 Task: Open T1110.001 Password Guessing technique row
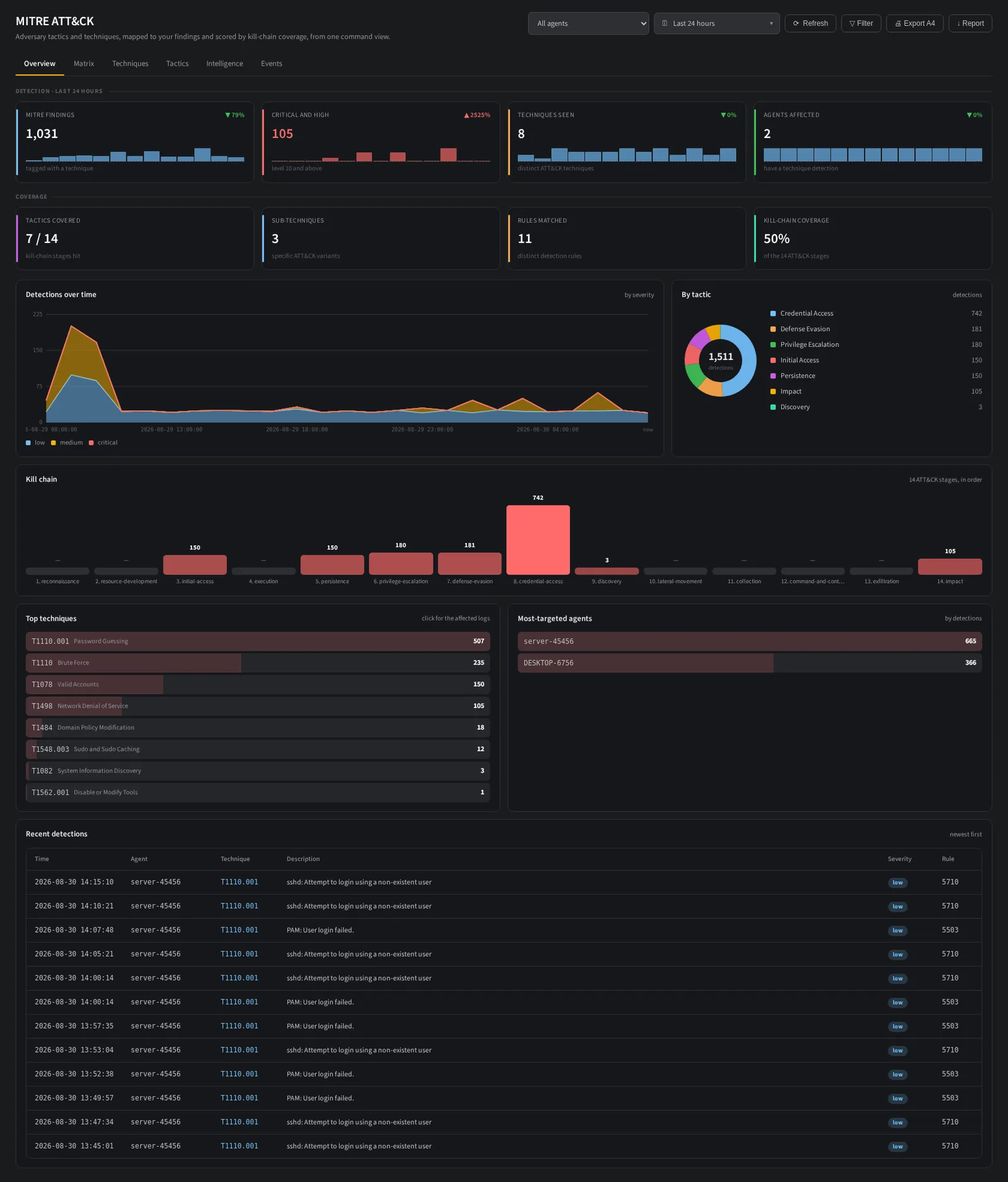click(x=258, y=641)
